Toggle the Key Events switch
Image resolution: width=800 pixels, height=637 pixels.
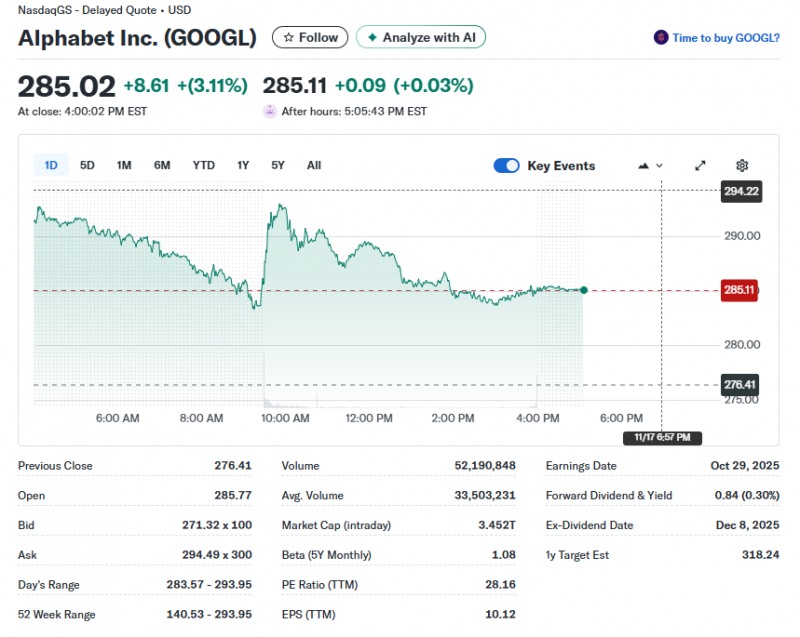click(x=506, y=166)
